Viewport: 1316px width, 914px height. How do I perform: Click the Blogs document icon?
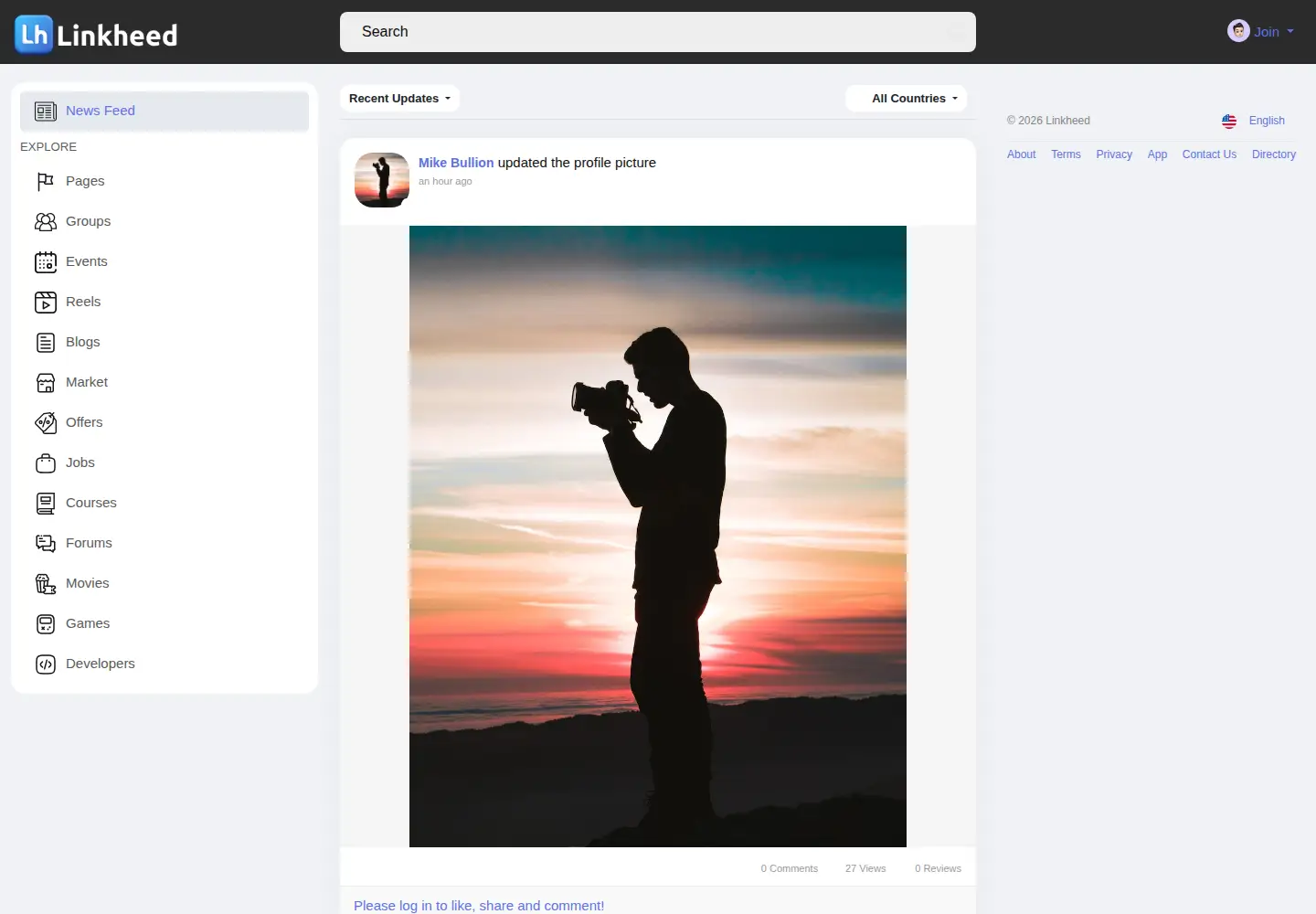tap(46, 343)
